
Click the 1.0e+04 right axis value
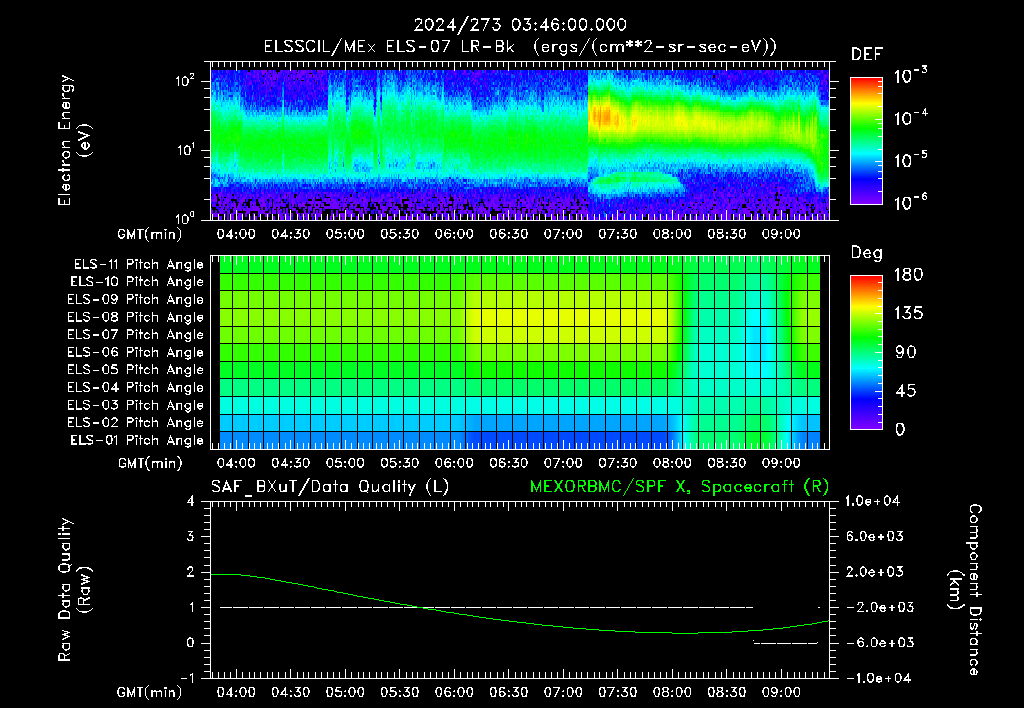click(872, 501)
